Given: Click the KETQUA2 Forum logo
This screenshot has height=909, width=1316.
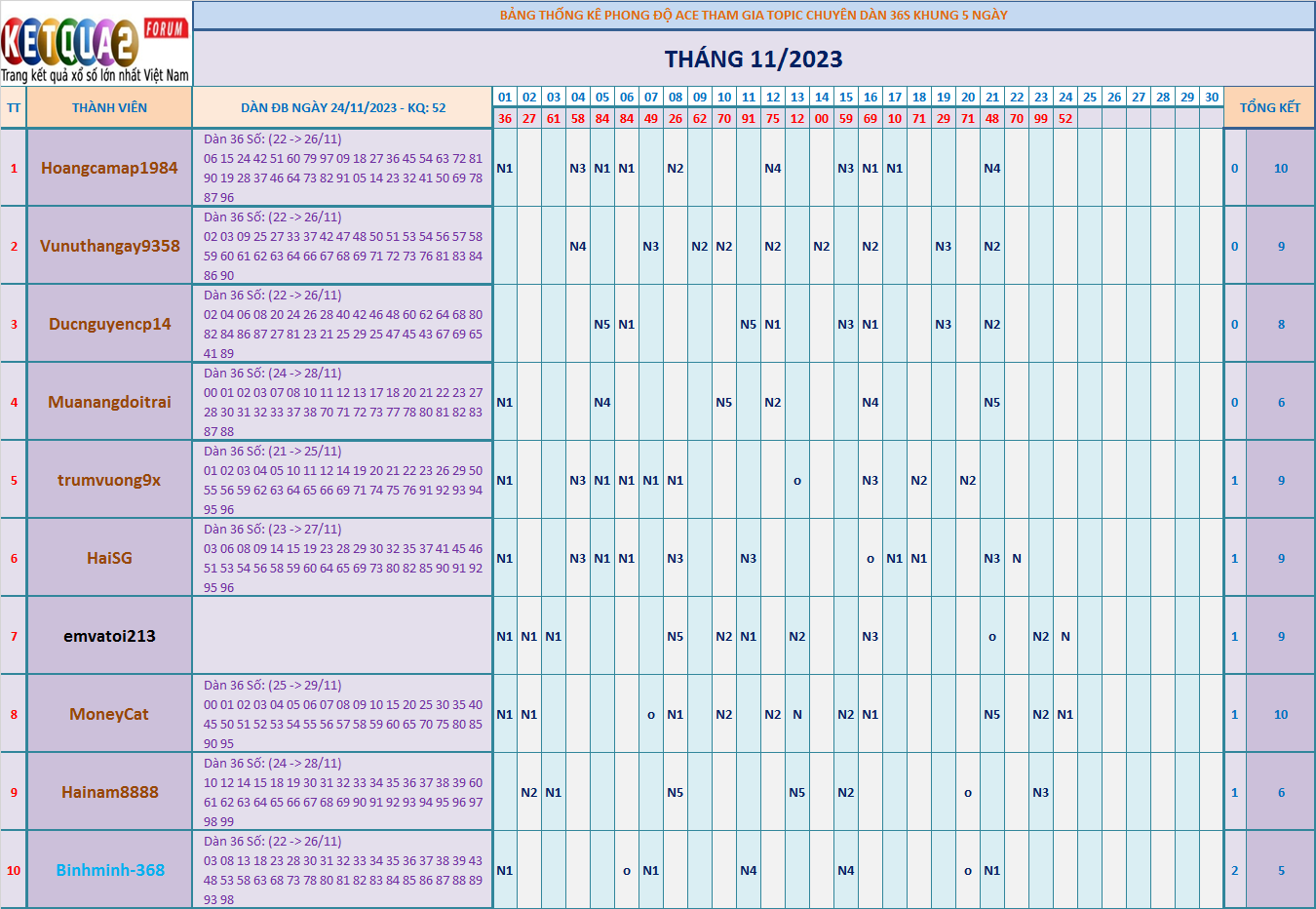Looking at the screenshot, I should pos(96,44).
